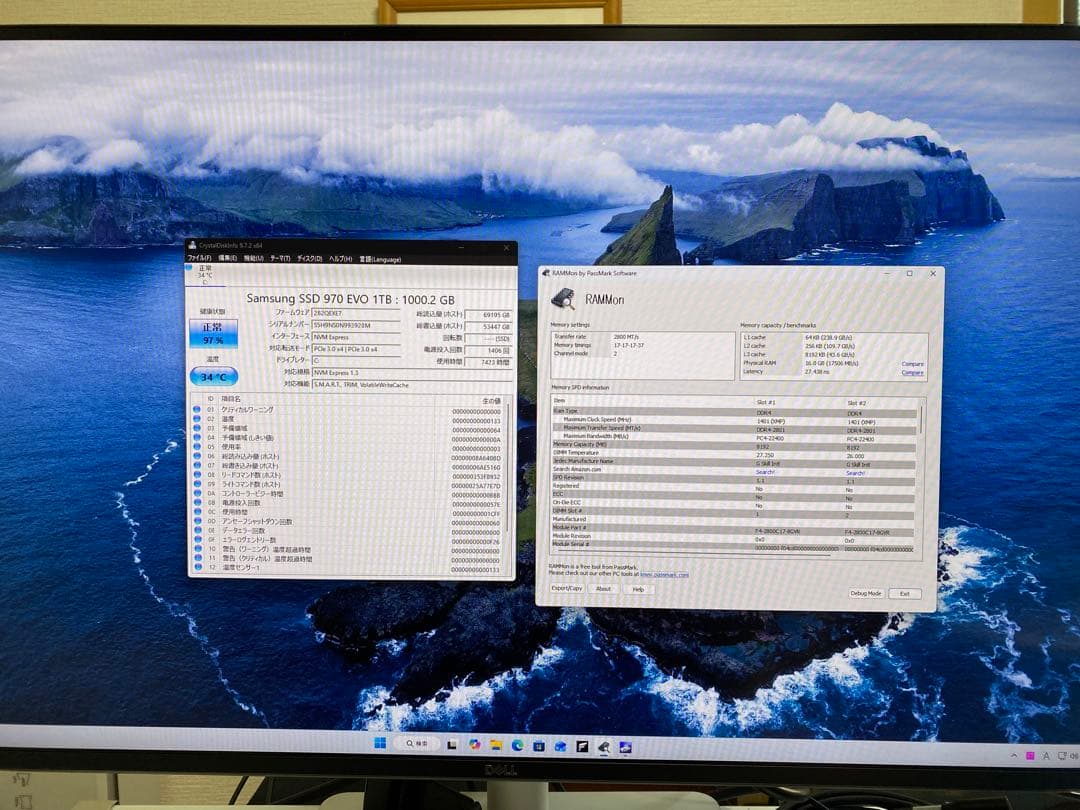
Task: Select the リードコマンド数 (ホスト) row
Action: coord(348,475)
